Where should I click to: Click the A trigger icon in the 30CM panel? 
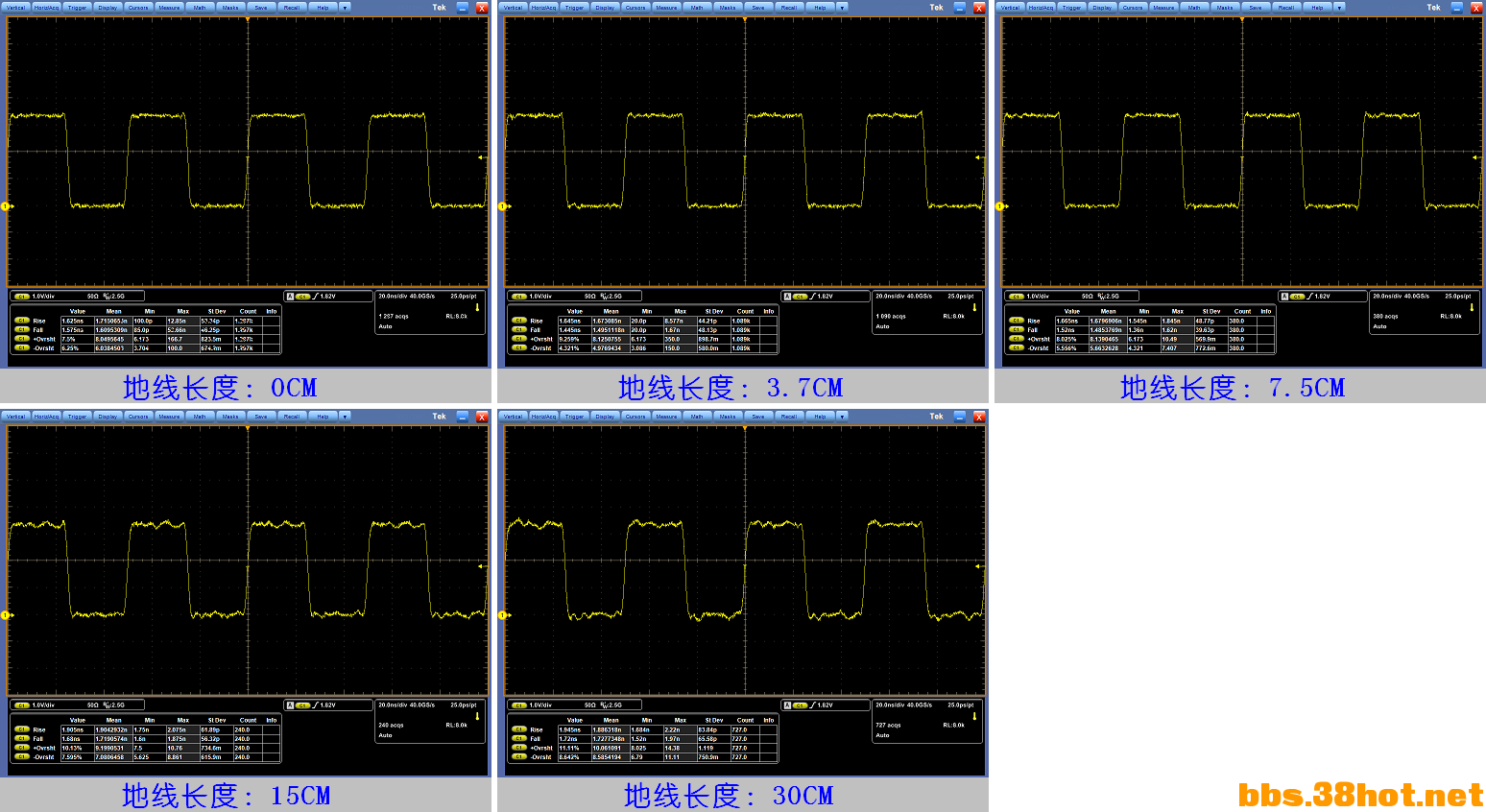point(787,705)
